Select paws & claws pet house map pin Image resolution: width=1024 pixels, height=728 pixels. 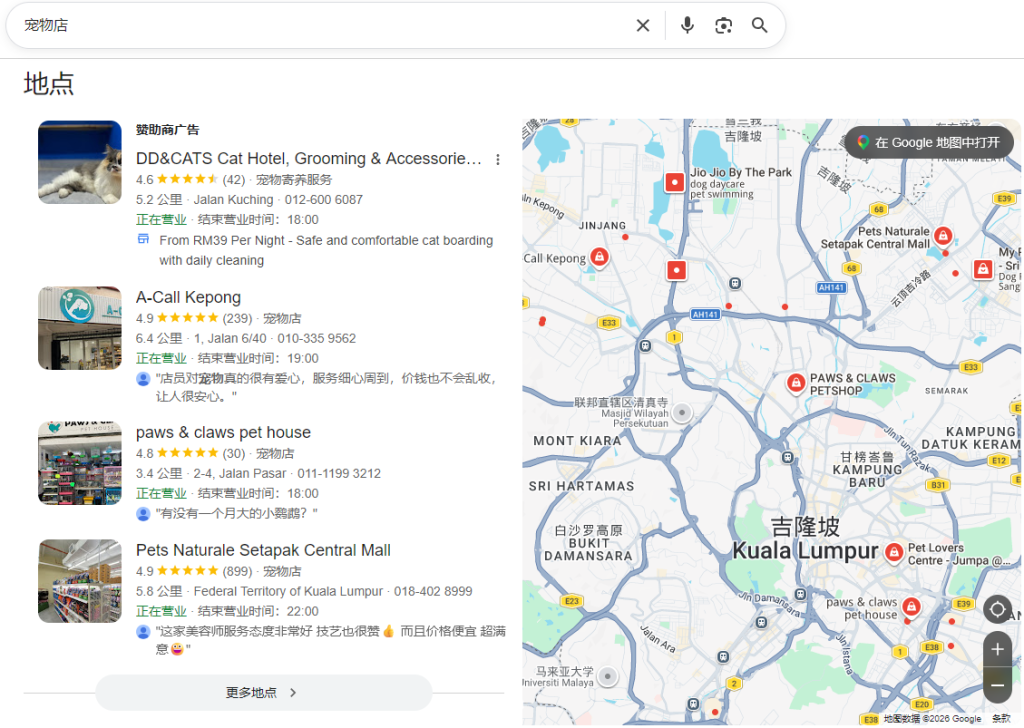(x=911, y=607)
